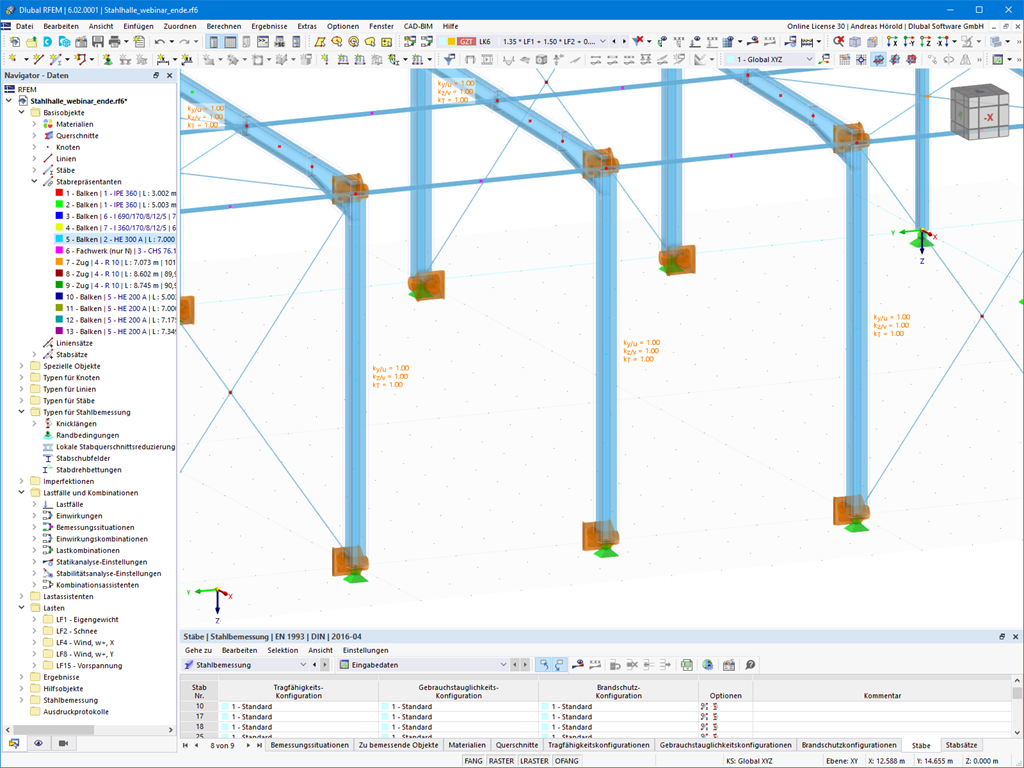
Task: Click red swatch of 1 - Balken IPE 360
Action: point(59,193)
